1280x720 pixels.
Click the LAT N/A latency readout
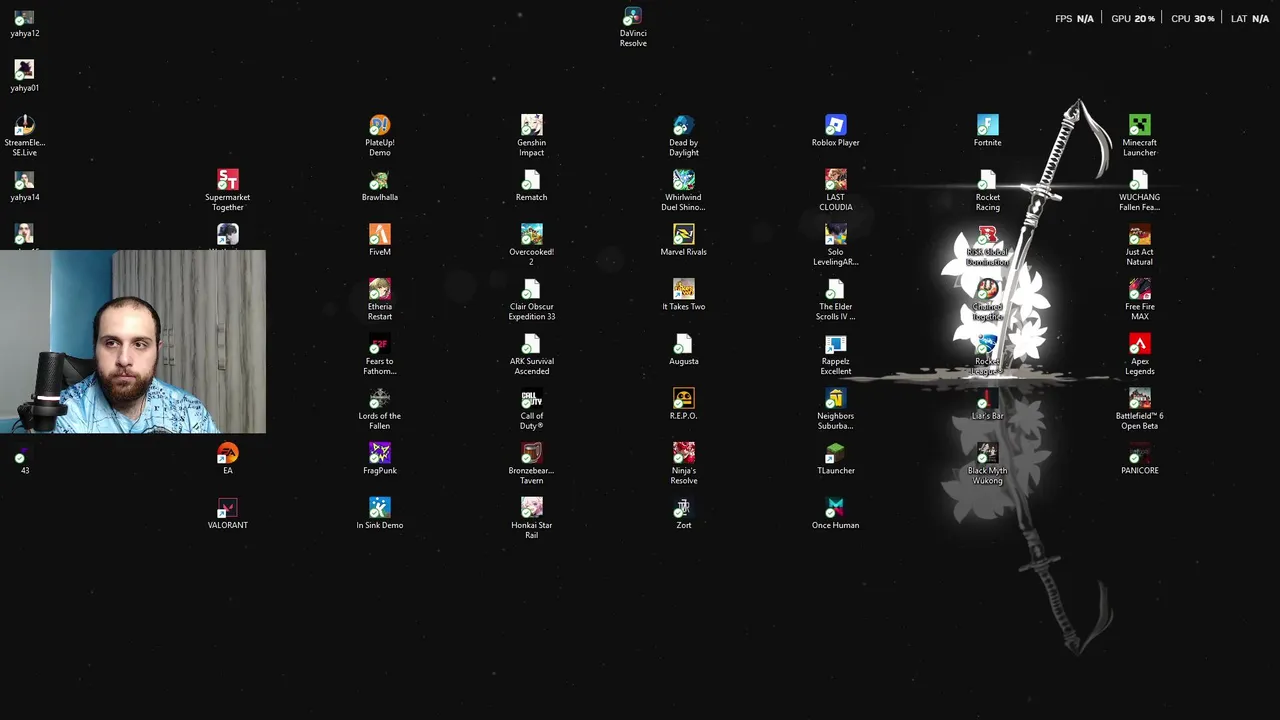pos(1250,19)
